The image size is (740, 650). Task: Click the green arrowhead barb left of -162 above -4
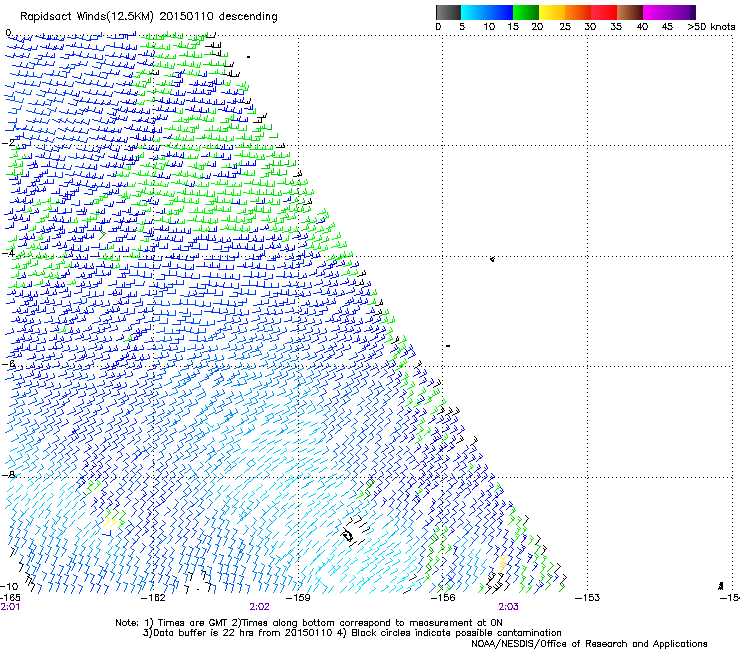[103, 234]
